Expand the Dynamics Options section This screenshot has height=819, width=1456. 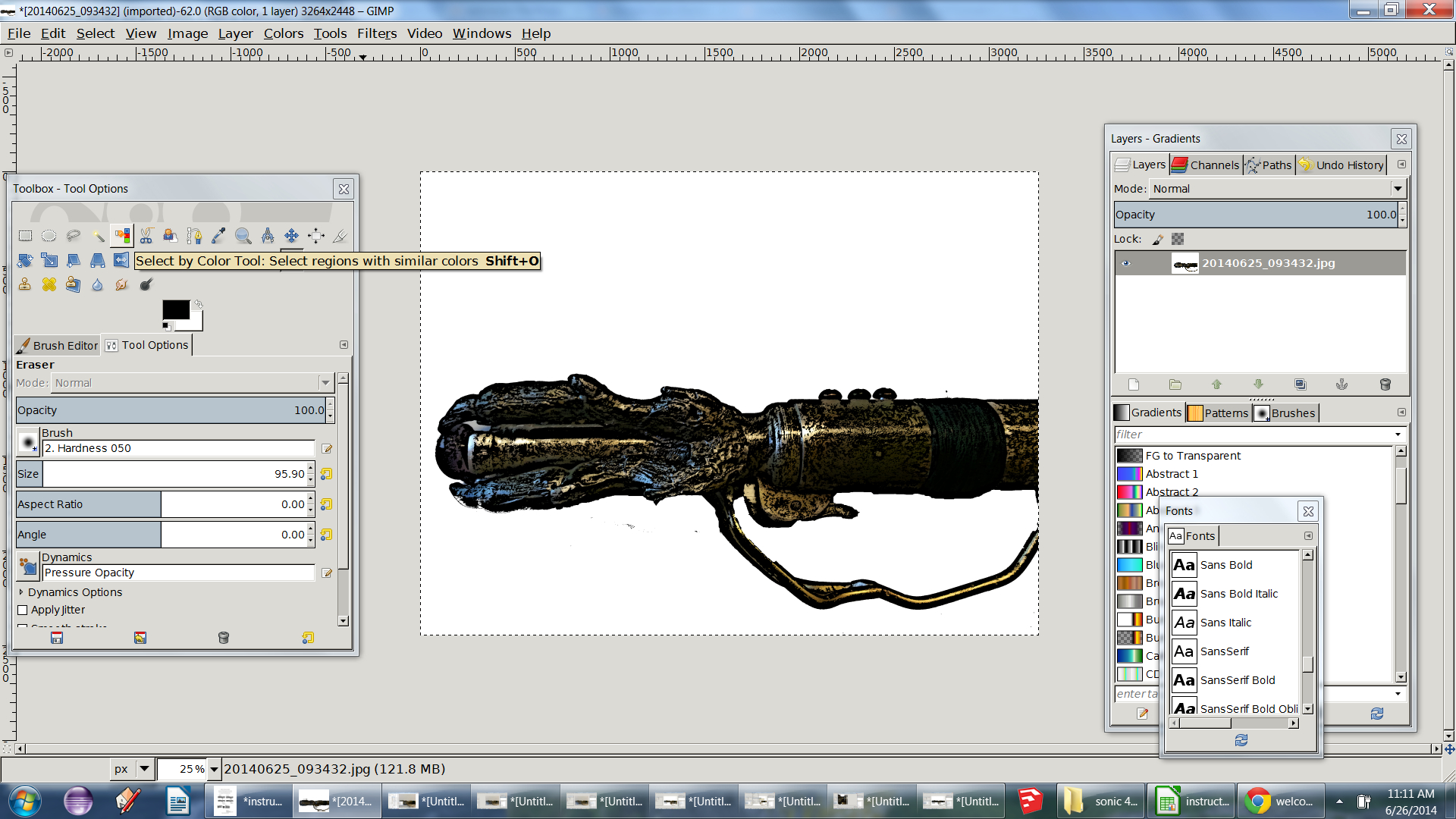(x=21, y=592)
